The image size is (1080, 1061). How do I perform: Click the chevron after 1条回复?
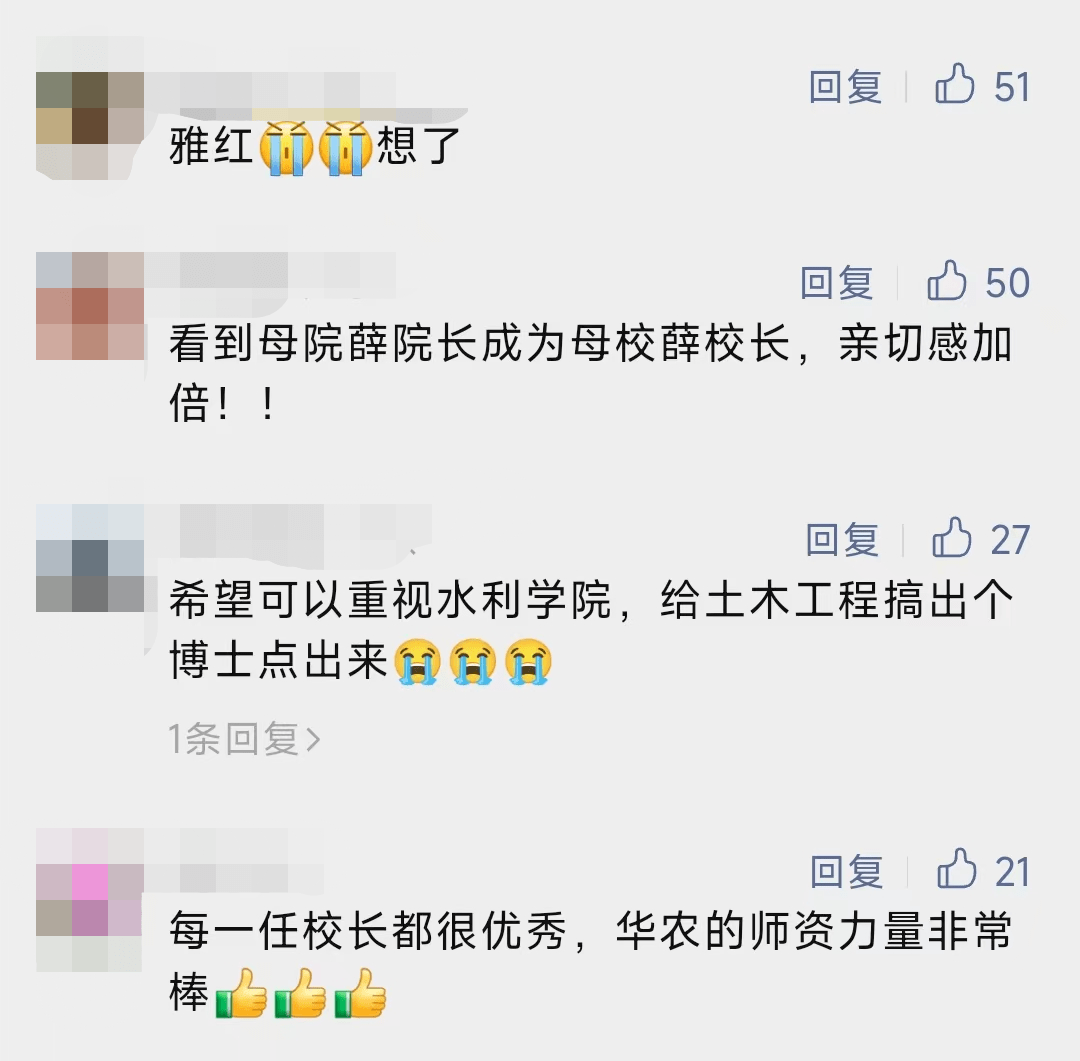coord(313,740)
